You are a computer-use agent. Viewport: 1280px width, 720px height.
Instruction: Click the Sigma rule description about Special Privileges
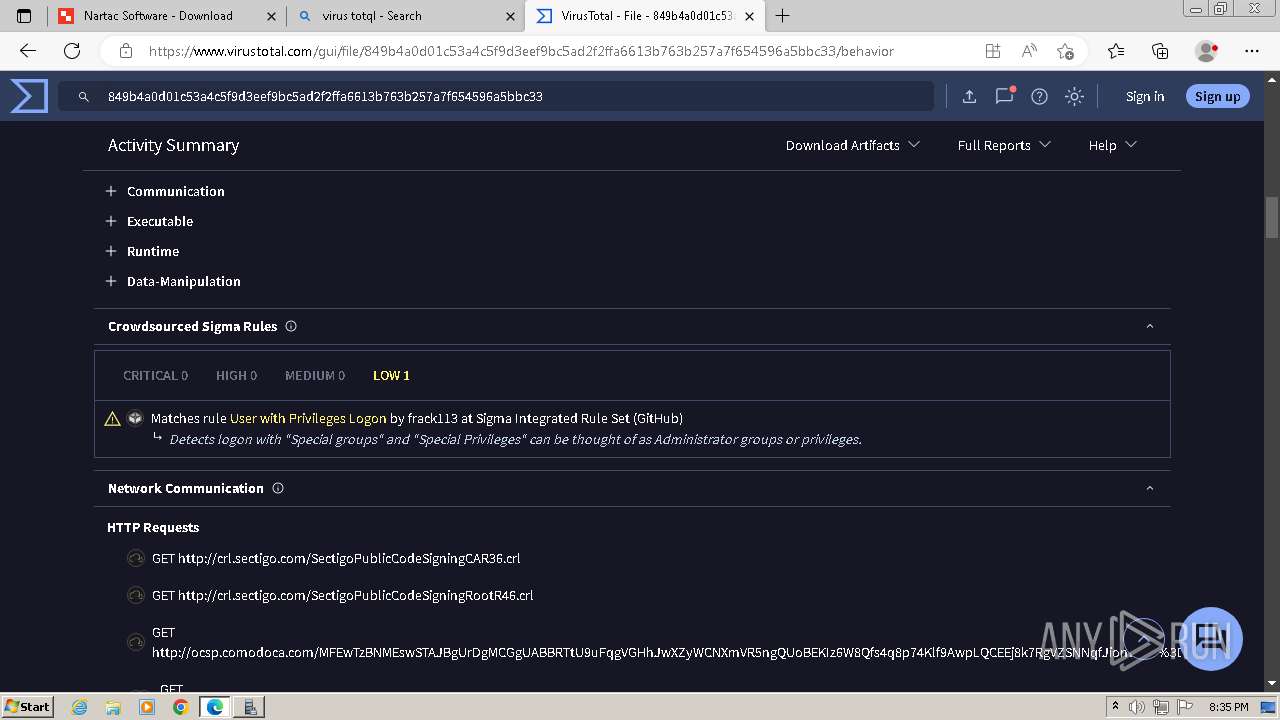pos(515,439)
